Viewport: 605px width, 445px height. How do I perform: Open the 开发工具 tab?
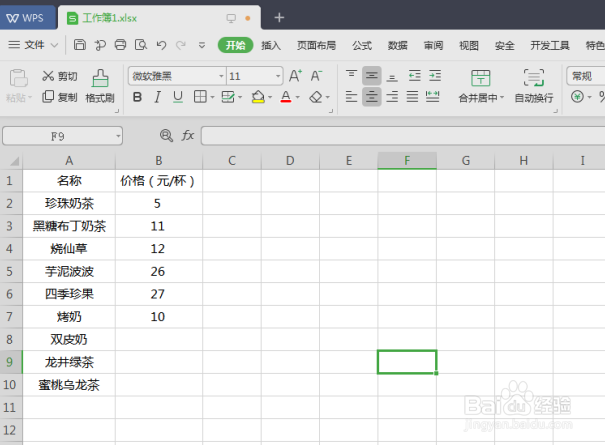point(550,46)
